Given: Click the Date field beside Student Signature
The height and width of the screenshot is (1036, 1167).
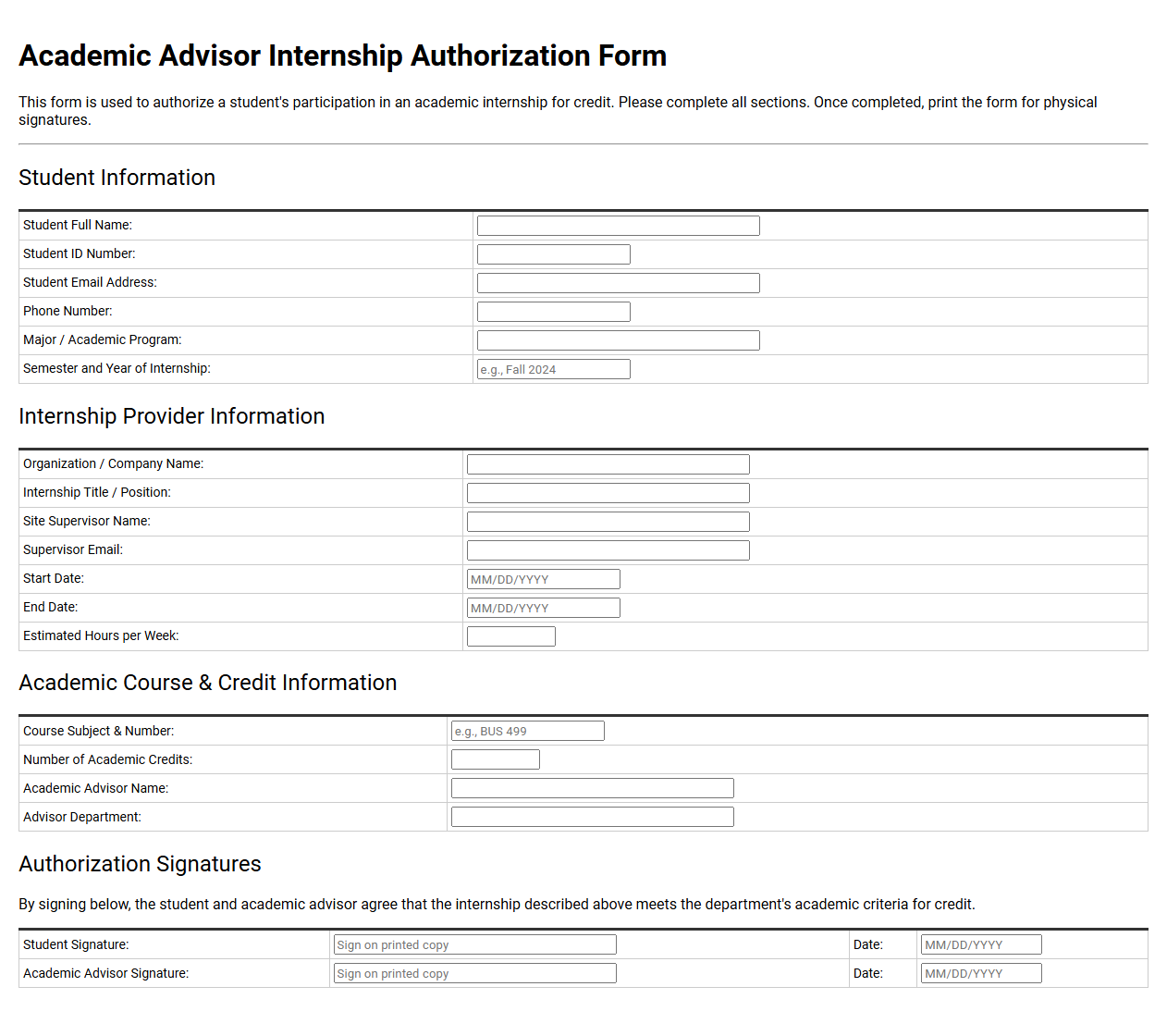Looking at the screenshot, I should point(981,944).
